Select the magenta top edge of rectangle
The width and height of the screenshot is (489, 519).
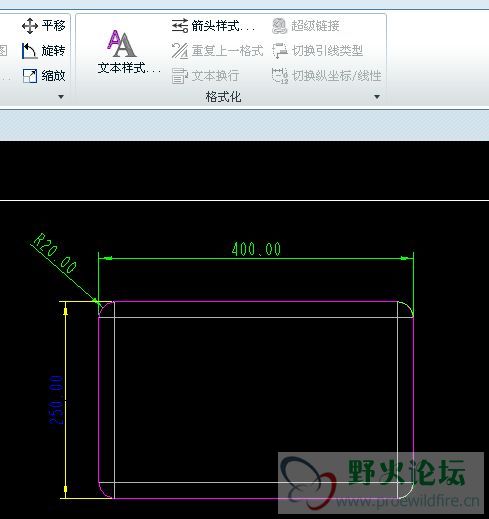click(x=256, y=301)
